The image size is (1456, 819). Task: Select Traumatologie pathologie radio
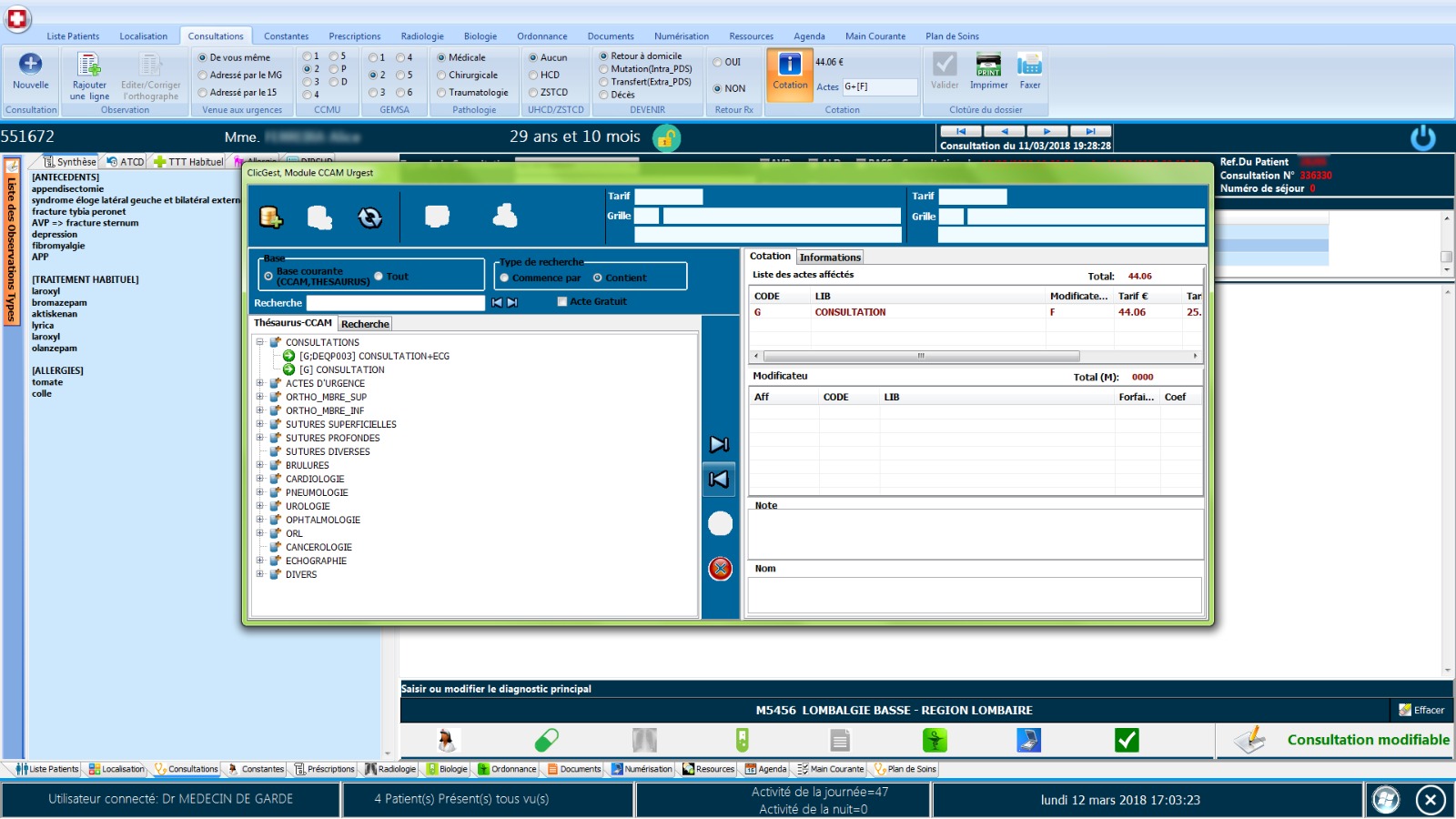pos(441,93)
